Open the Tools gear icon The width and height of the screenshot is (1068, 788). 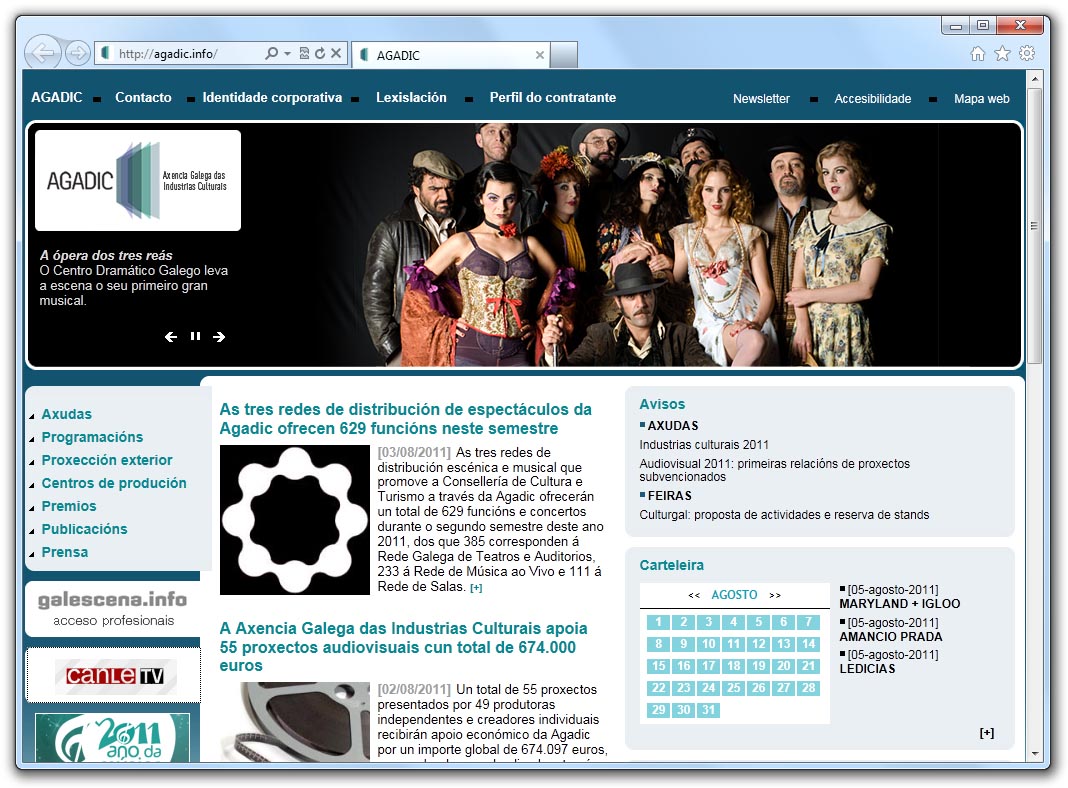pyautogui.click(x=1027, y=54)
